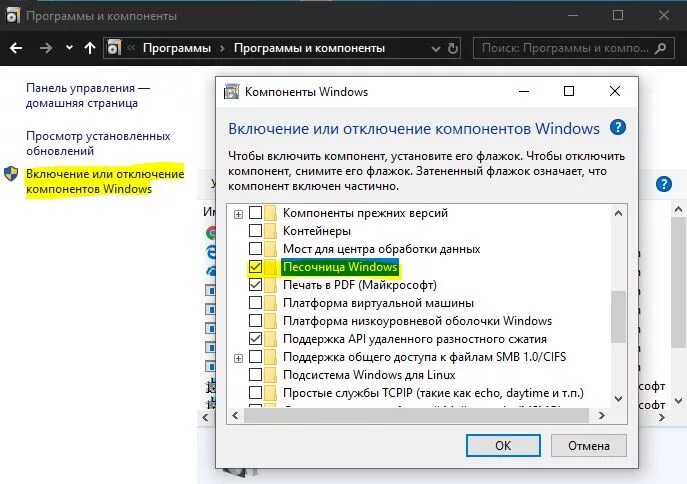Click the shield icon beside components link
687x484 pixels.
(x=11, y=173)
